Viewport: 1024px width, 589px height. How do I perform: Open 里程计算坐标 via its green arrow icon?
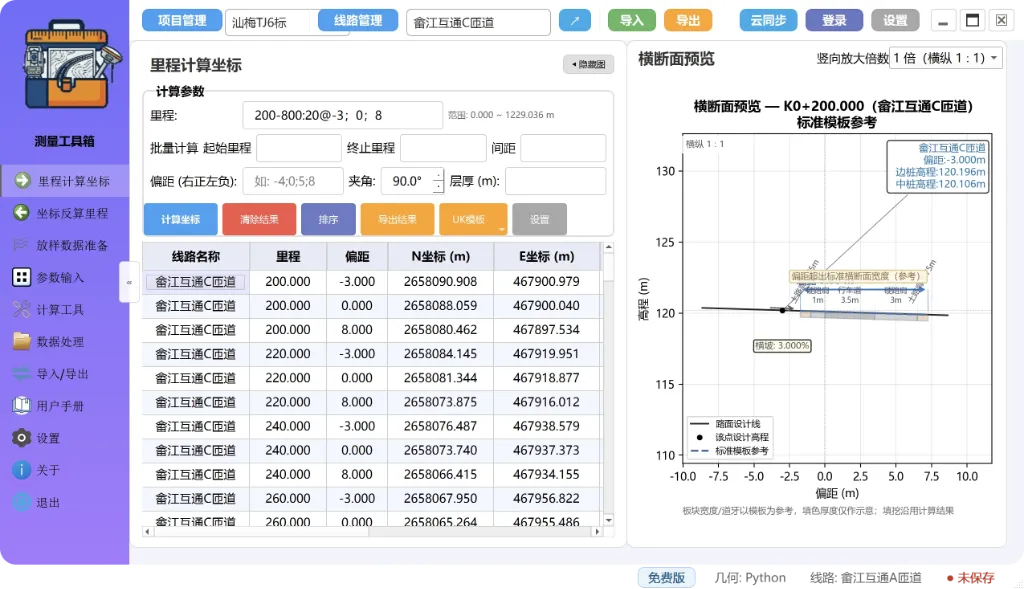[22, 181]
